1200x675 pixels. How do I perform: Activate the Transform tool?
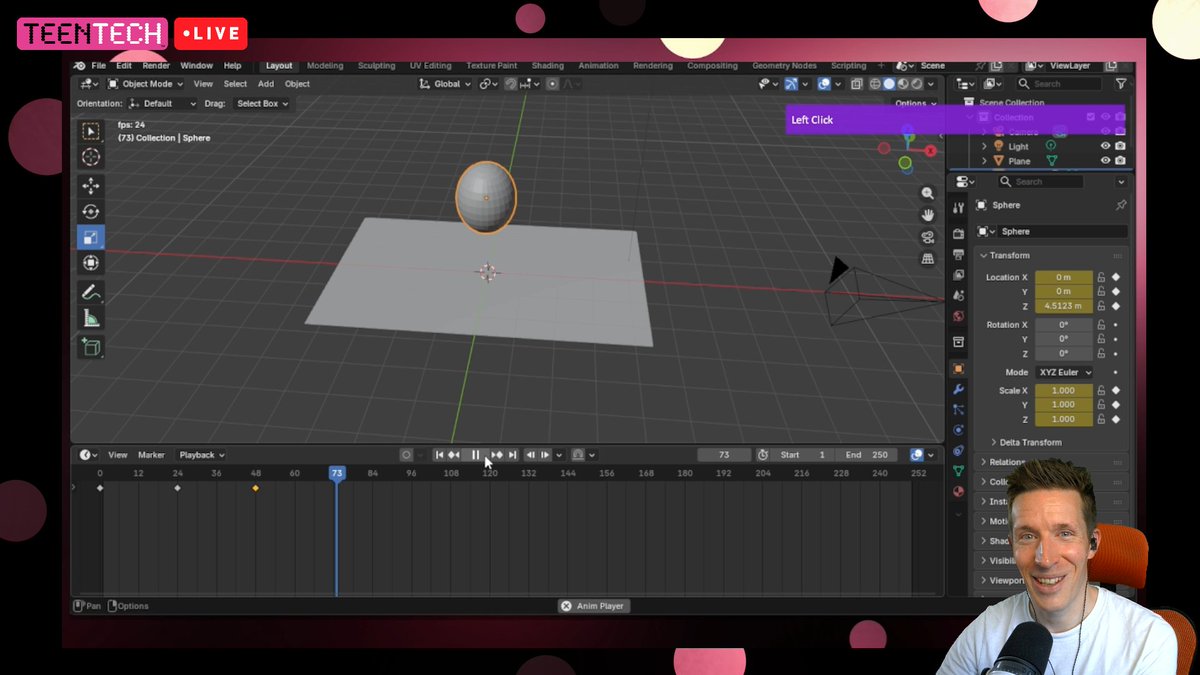(x=91, y=263)
